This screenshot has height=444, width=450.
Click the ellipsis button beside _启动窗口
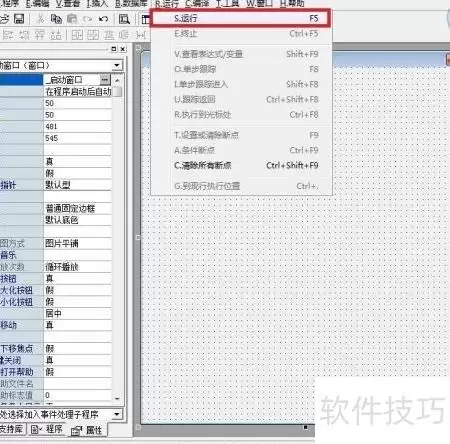coord(105,80)
